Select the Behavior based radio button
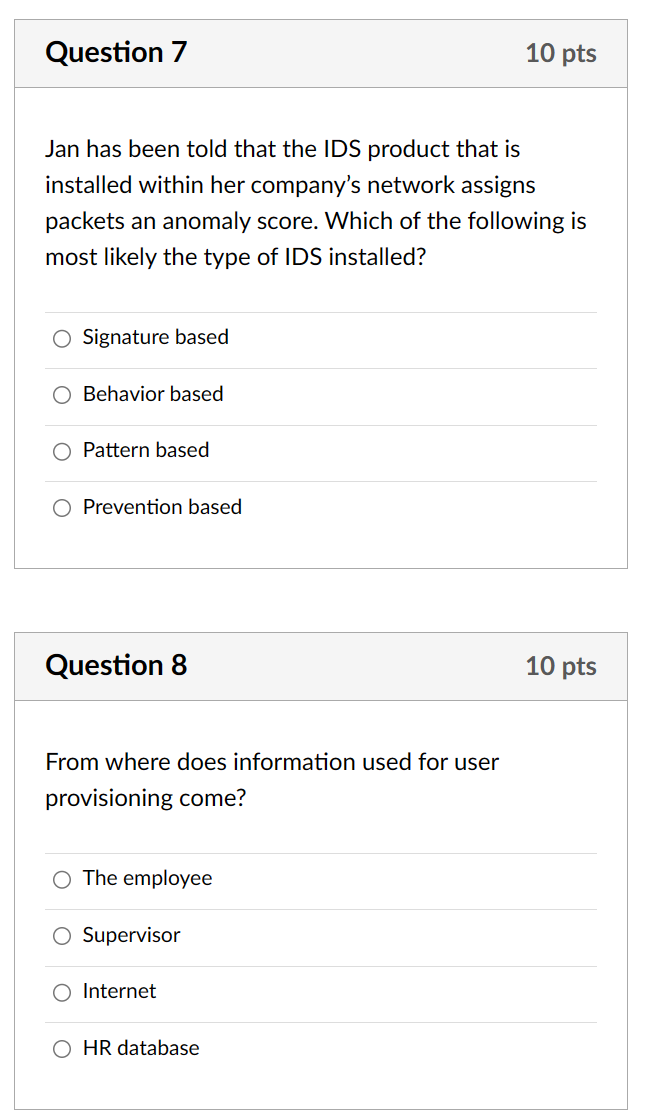The height and width of the screenshot is (1120, 649). 61,395
